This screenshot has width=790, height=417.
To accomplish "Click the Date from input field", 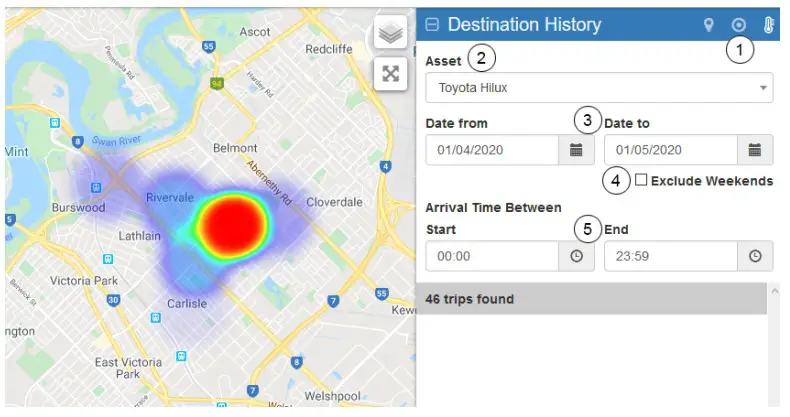I will click(491, 150).
